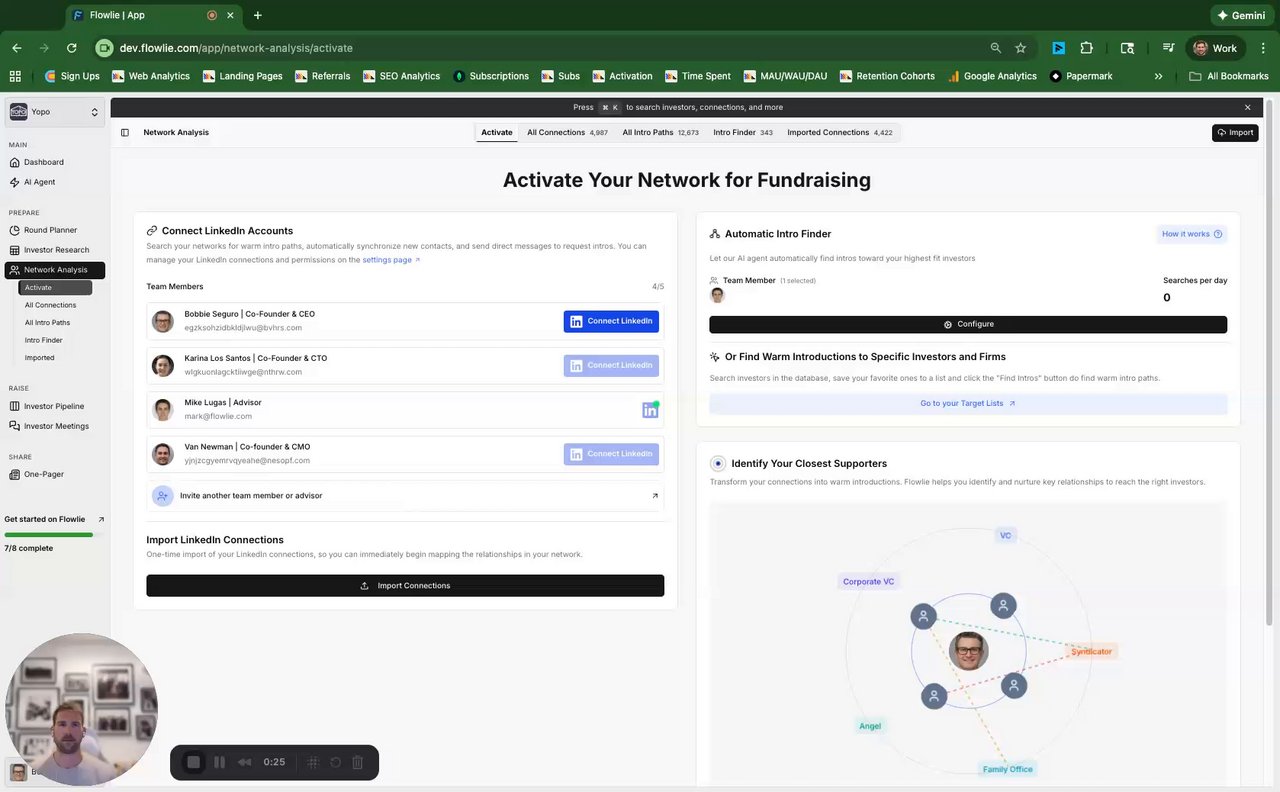Click the Configure button

968,324
